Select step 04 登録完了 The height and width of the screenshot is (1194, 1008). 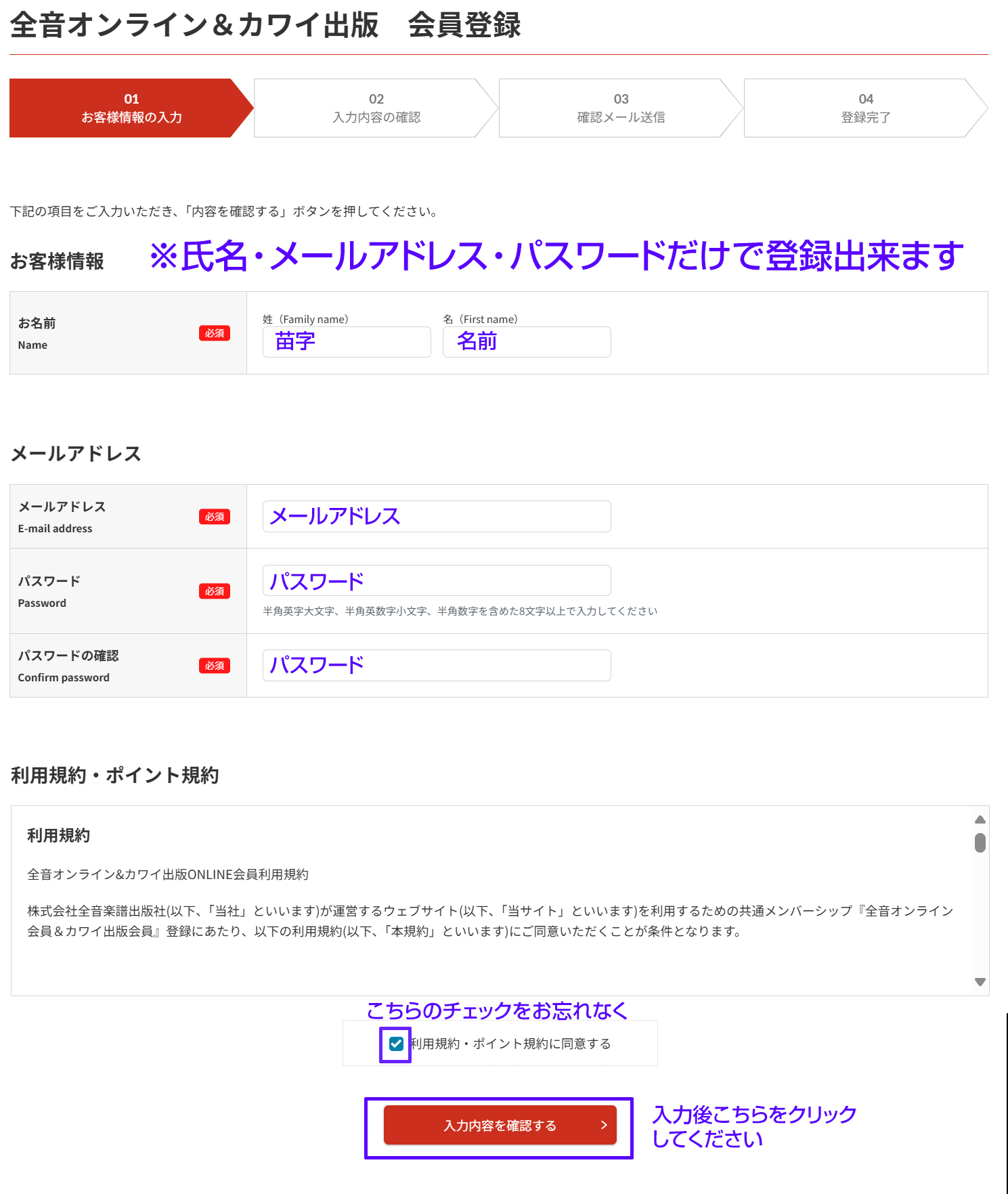(x=865, y=108)
